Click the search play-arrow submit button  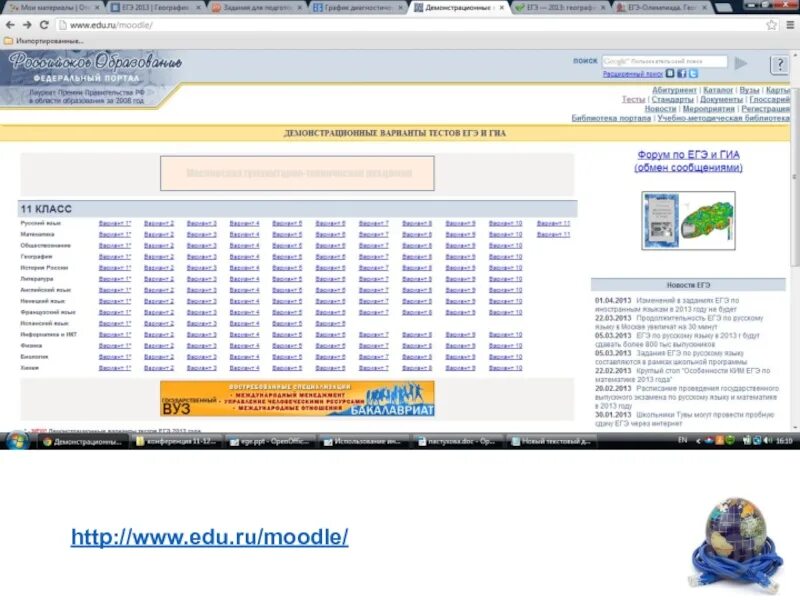pos(741,63)
